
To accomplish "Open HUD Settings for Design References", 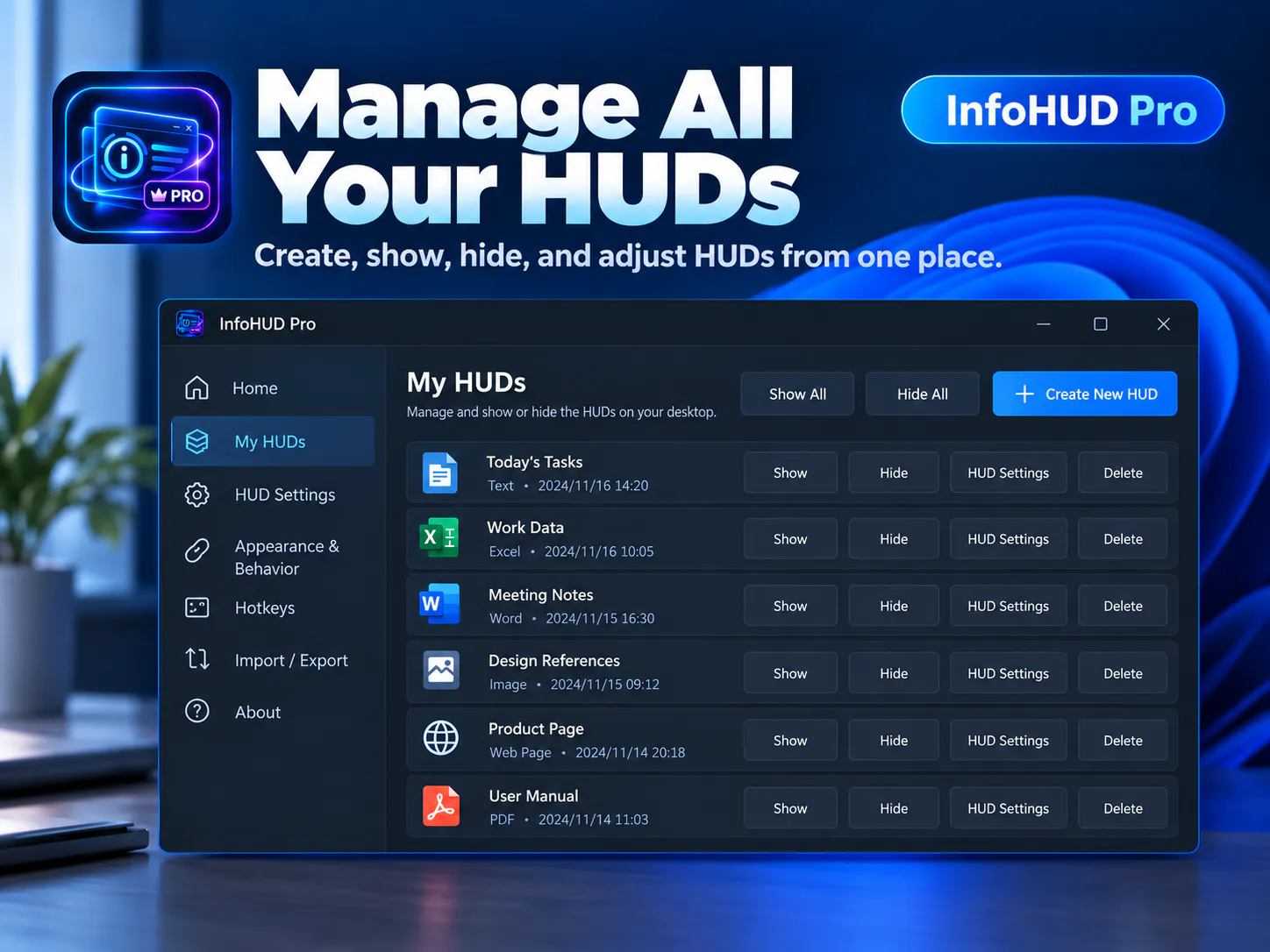I will (x=1009, y=673).
